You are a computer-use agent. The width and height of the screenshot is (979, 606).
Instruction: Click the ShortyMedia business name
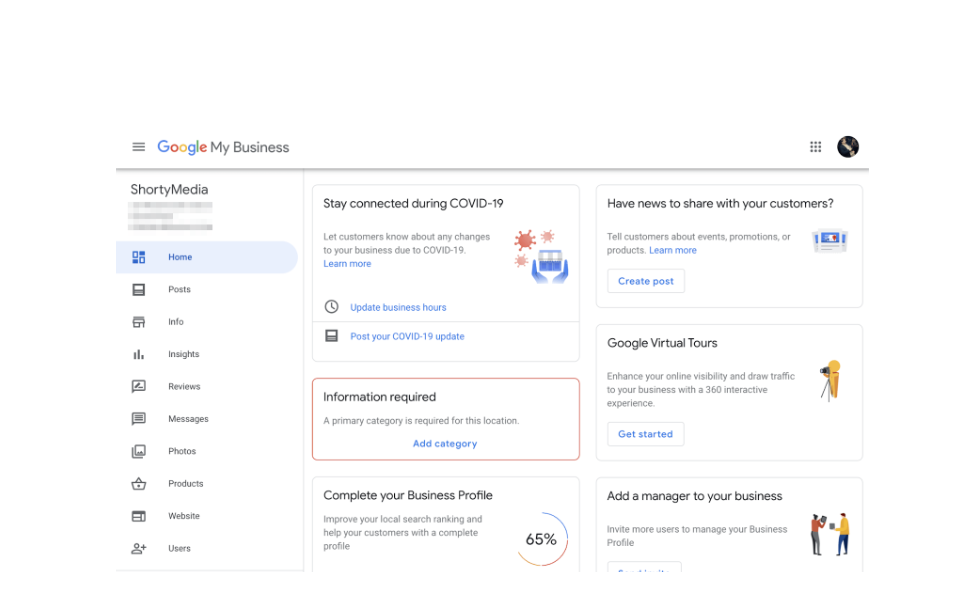(169, 190)
